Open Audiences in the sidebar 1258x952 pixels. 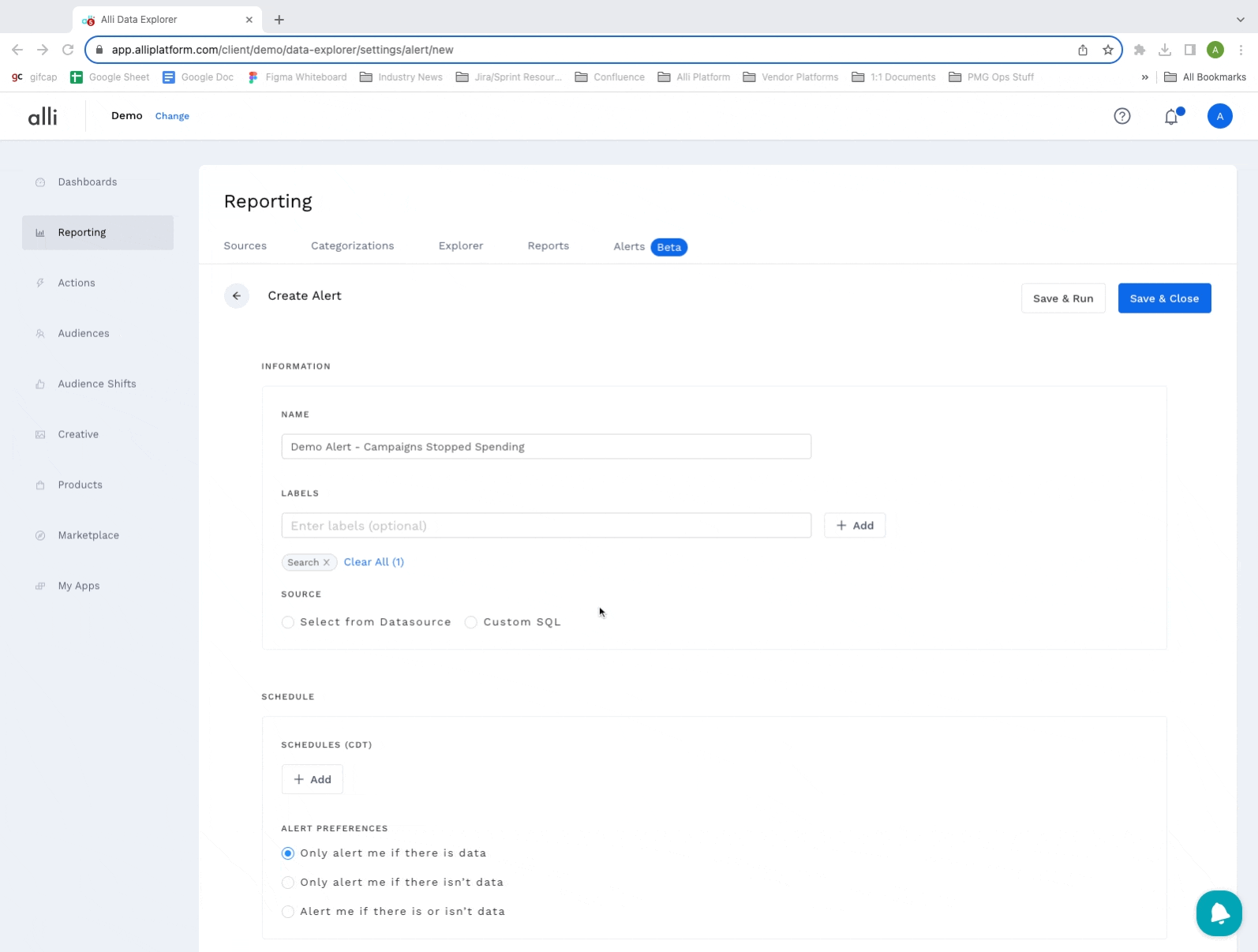click(84, 334)
